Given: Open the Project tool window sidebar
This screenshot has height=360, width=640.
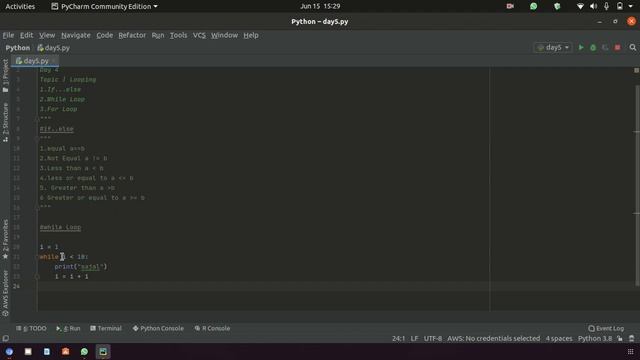Looking at the screenshot, I should [x=5, y=76].
